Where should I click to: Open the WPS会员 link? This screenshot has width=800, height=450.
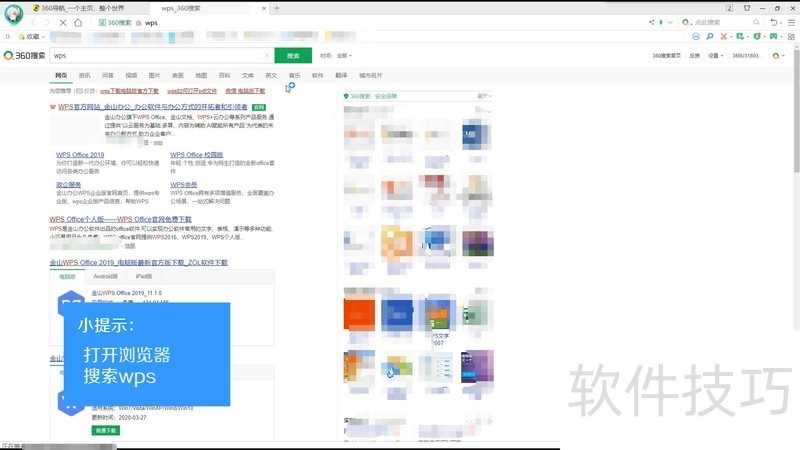click(184, 185)
